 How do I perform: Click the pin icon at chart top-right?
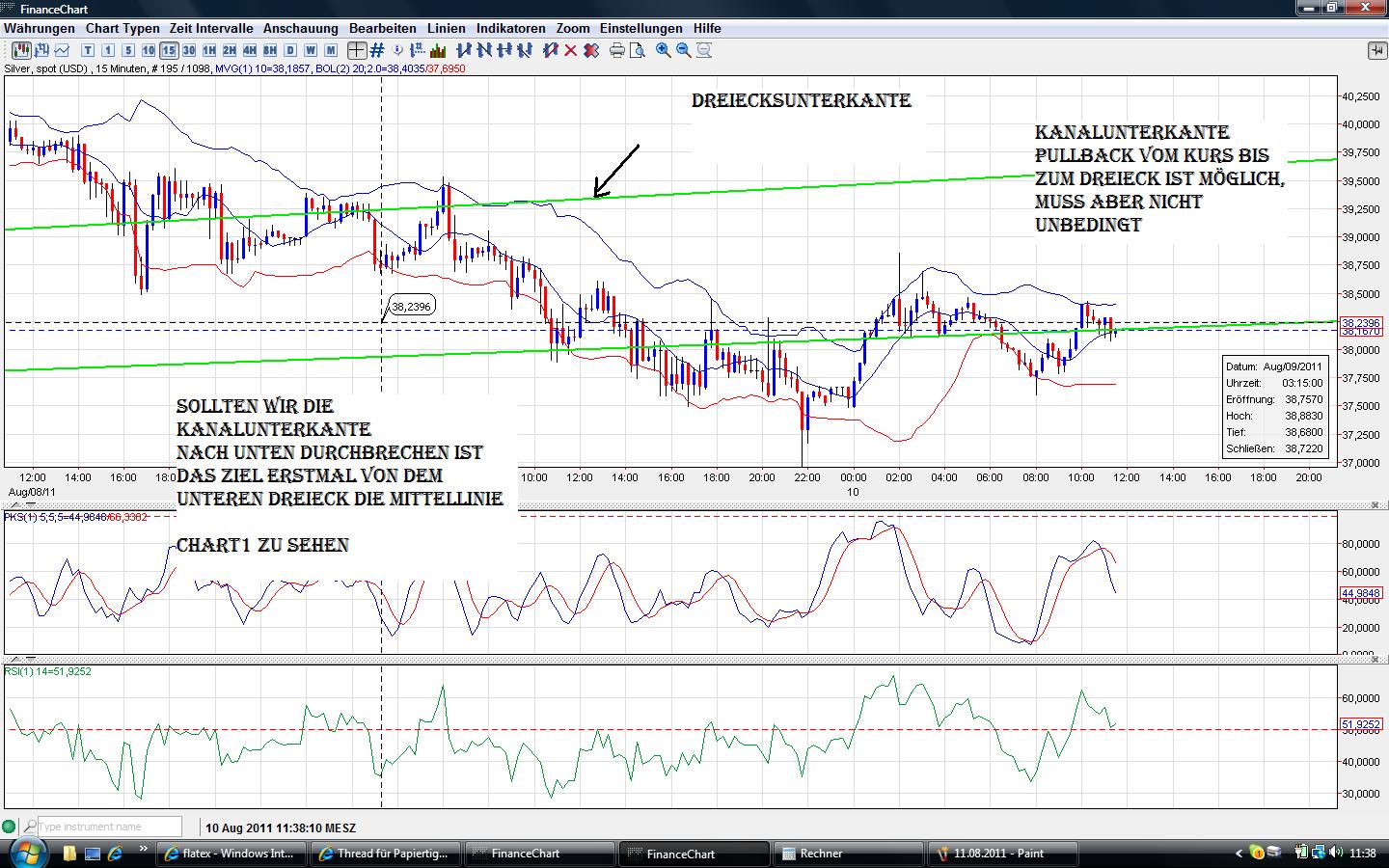tap(1375, 50)
